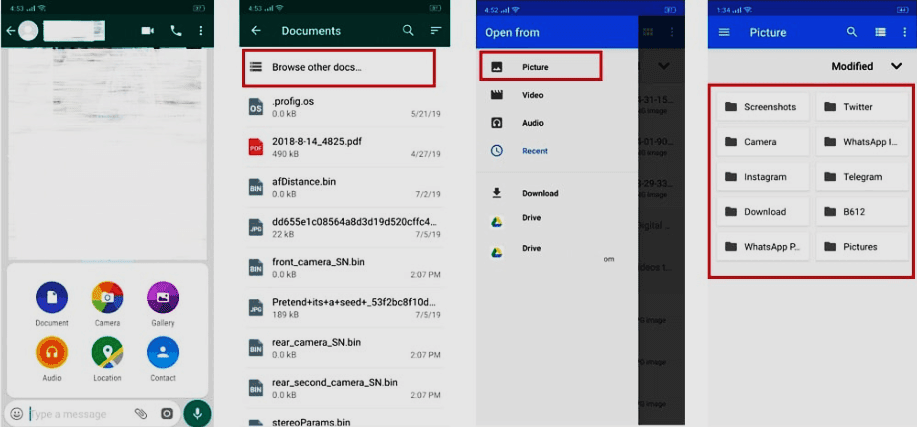Tap the Document attachment icon
This screenshot has width=917, height=427.
[x=52, y=298]
